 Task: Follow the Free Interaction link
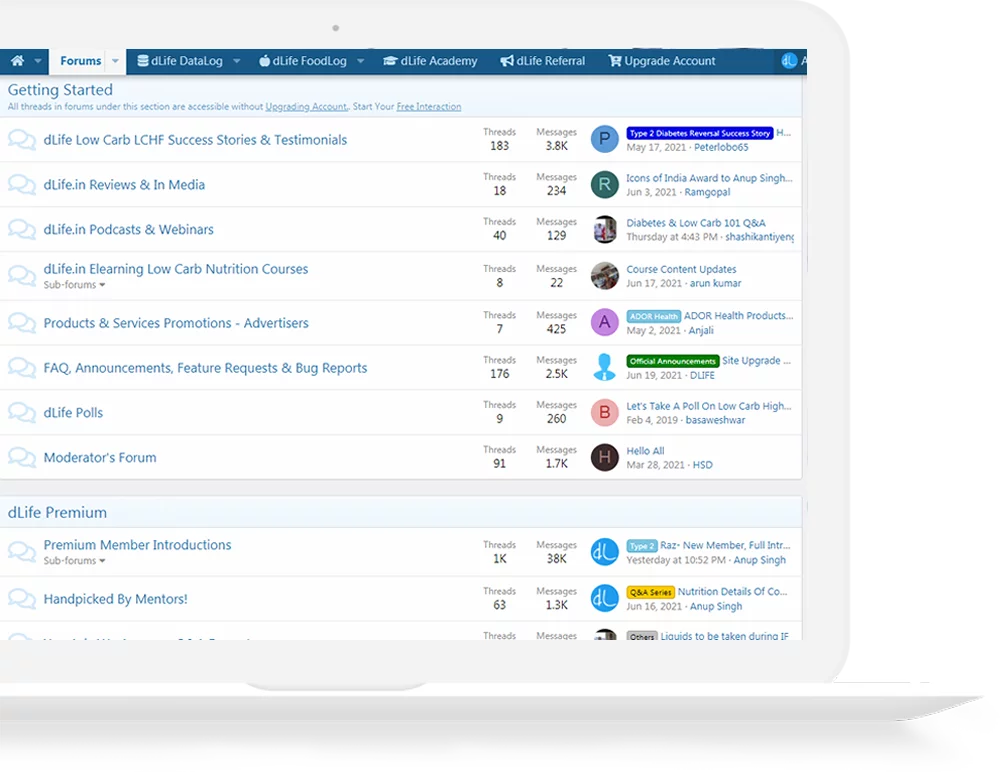click(429, 107)
